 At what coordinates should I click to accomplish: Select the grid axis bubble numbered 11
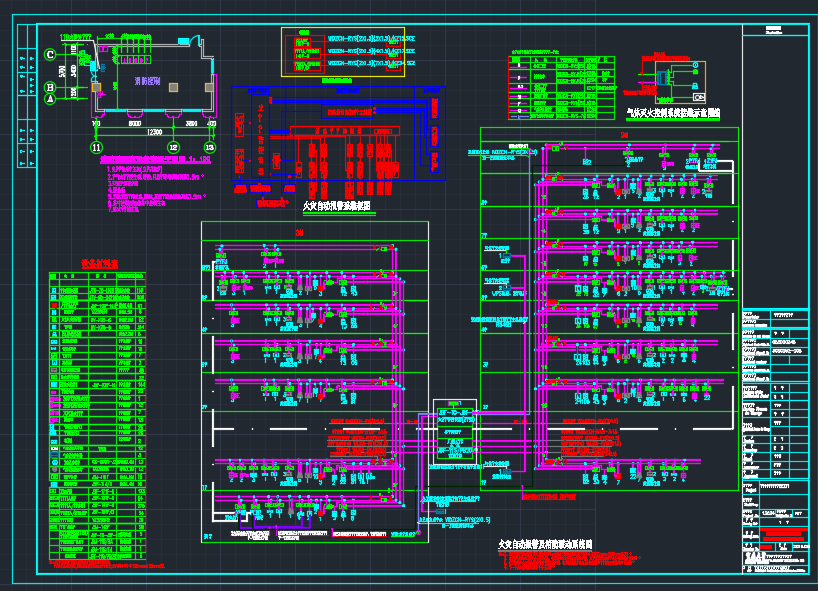[96, 147]
